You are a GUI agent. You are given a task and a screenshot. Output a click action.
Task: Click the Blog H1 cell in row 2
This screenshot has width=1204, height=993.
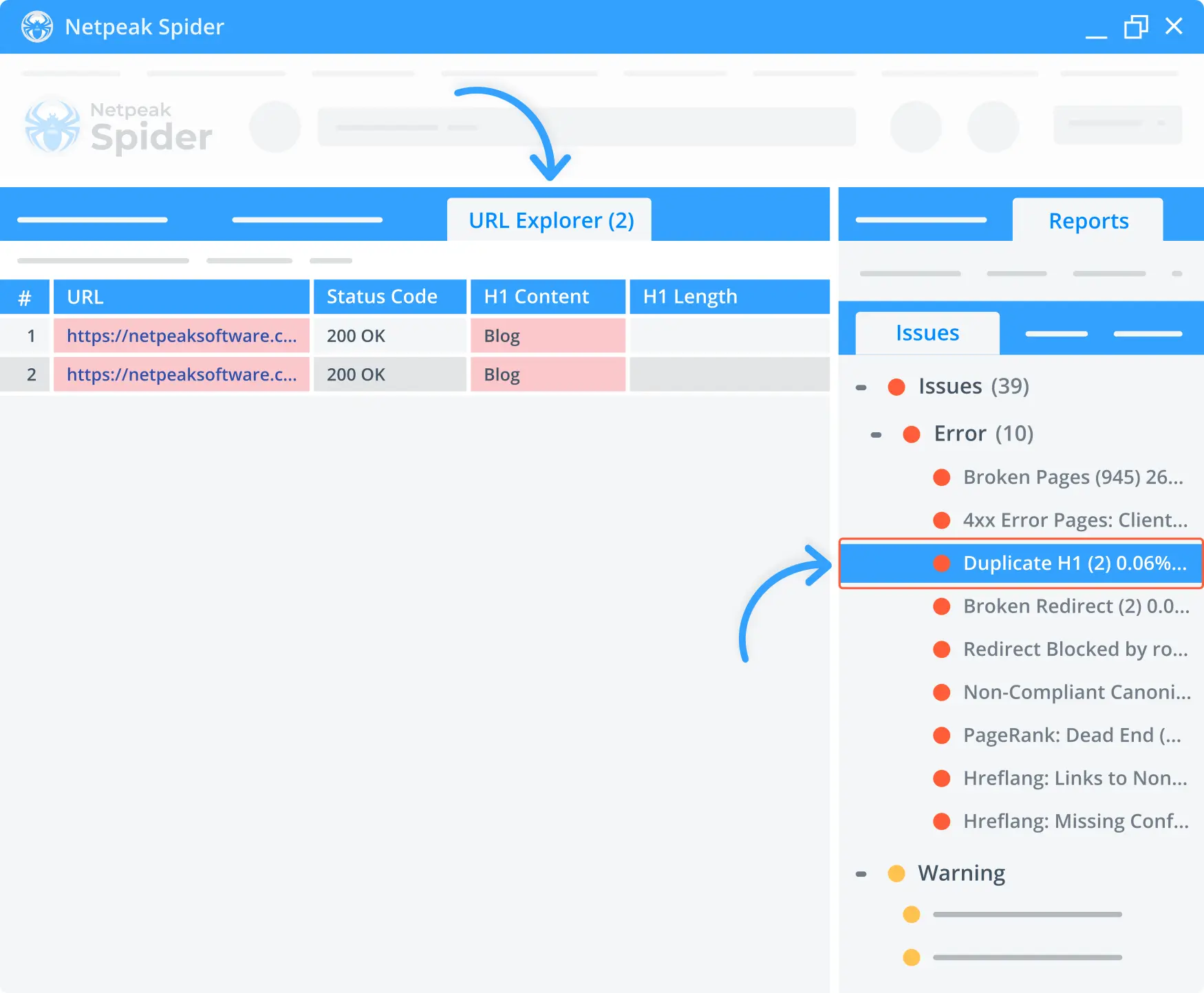coord(548,374)
